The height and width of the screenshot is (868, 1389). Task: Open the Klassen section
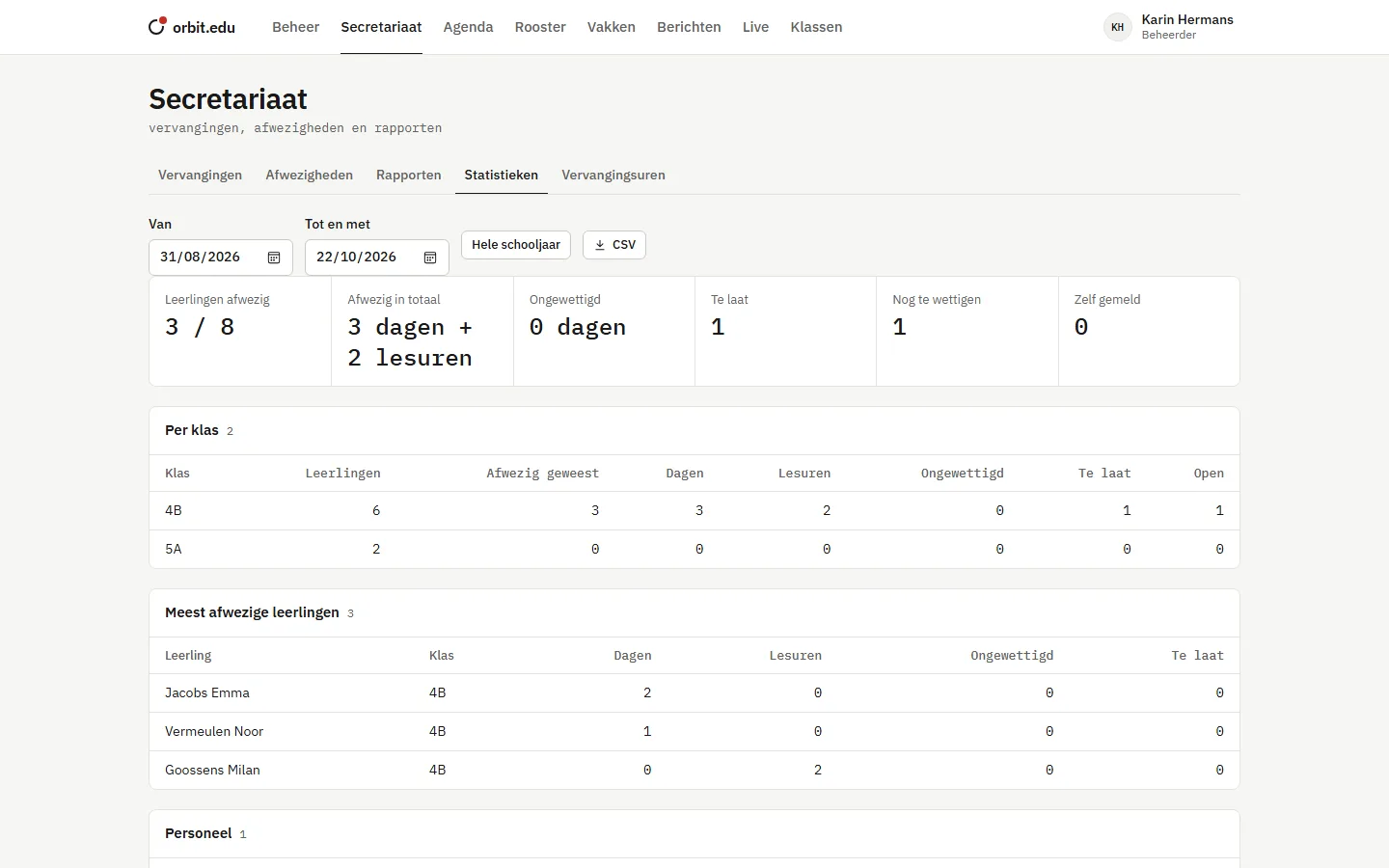pyautogui.click(x=816, y=27)
